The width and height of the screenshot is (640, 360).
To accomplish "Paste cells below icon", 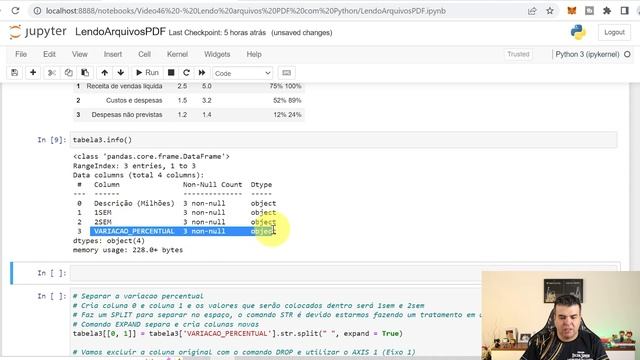I will 85,73.
